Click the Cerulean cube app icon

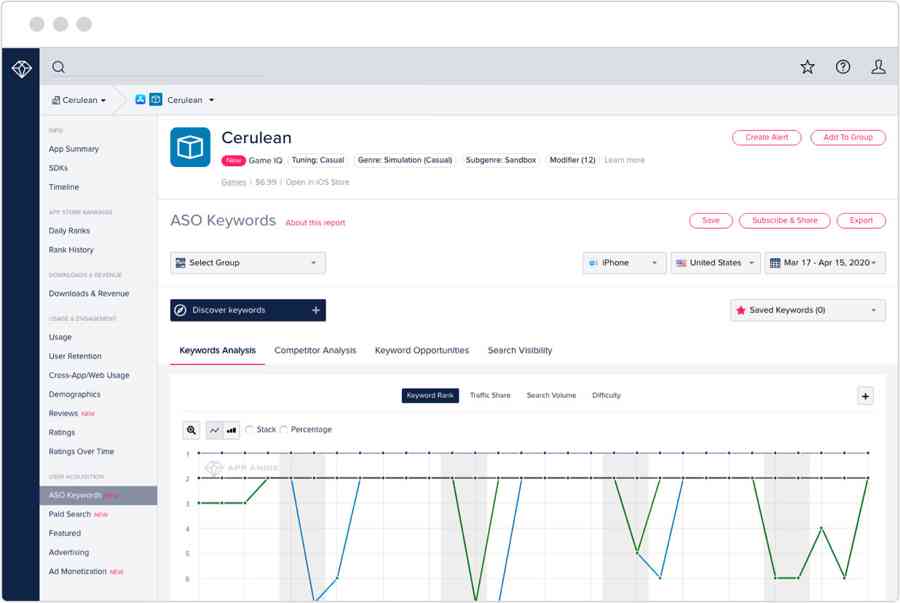pos(190,147)
